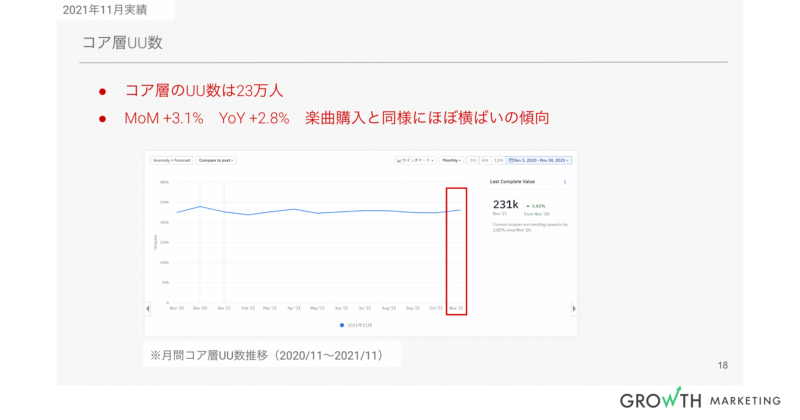Open the Nov 2020 – Nov 2021 date picker

pyautogui.click(x=541, y=160)
